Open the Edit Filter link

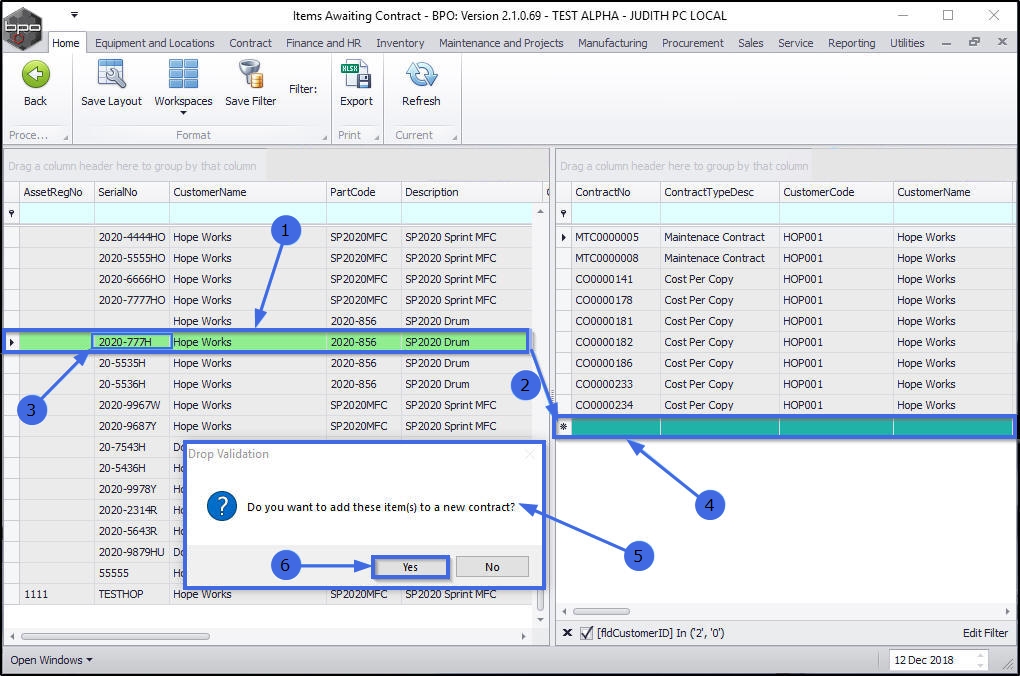[x=985, y=633]
